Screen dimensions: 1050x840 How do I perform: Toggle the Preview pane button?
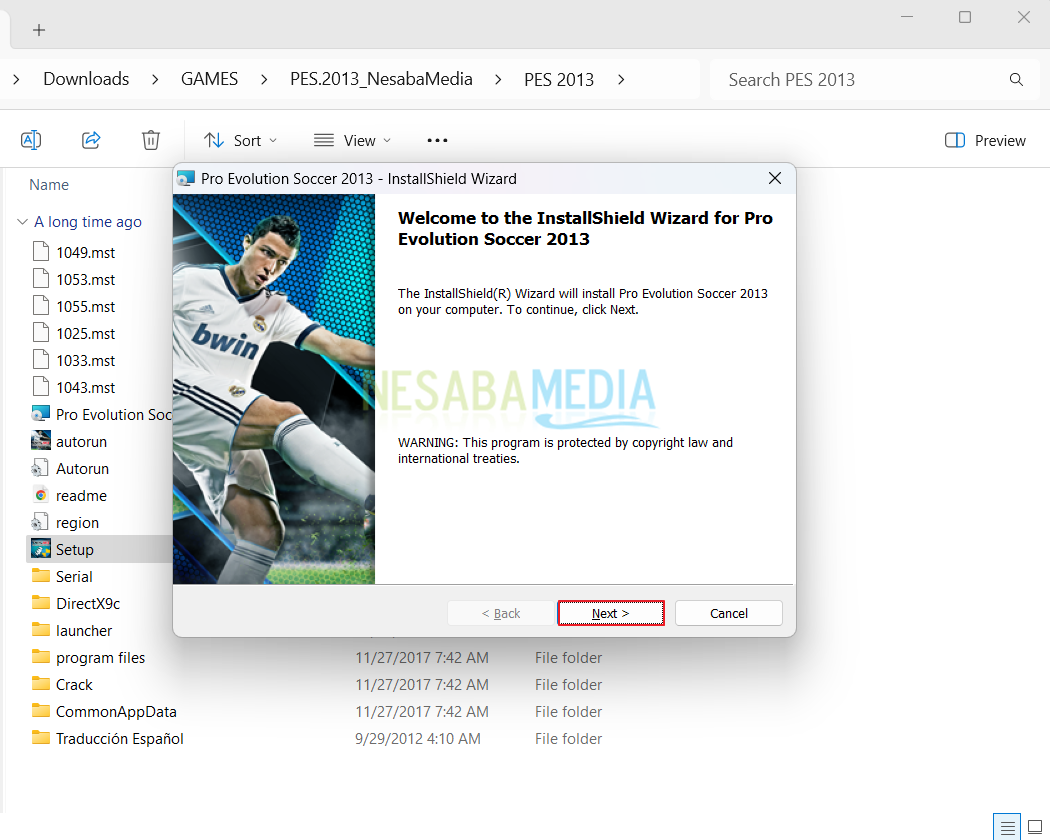click(x=985, y=141)
